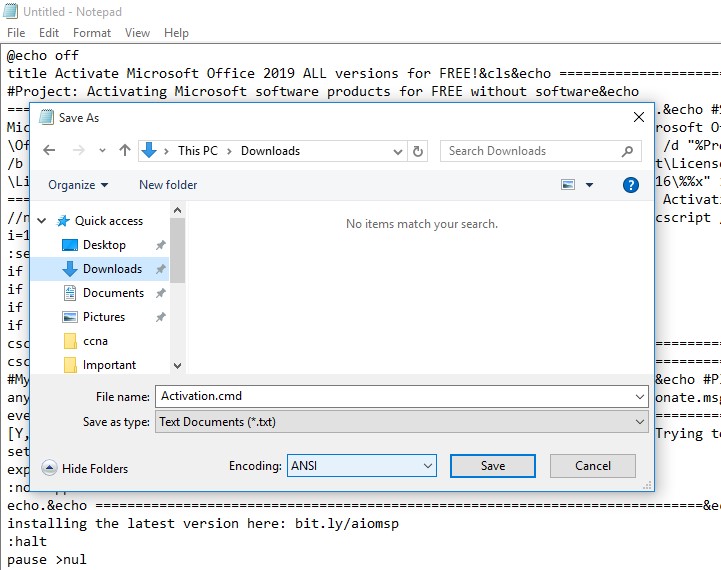Open the Organize menu
721x570 pixels.
point(78,185)
